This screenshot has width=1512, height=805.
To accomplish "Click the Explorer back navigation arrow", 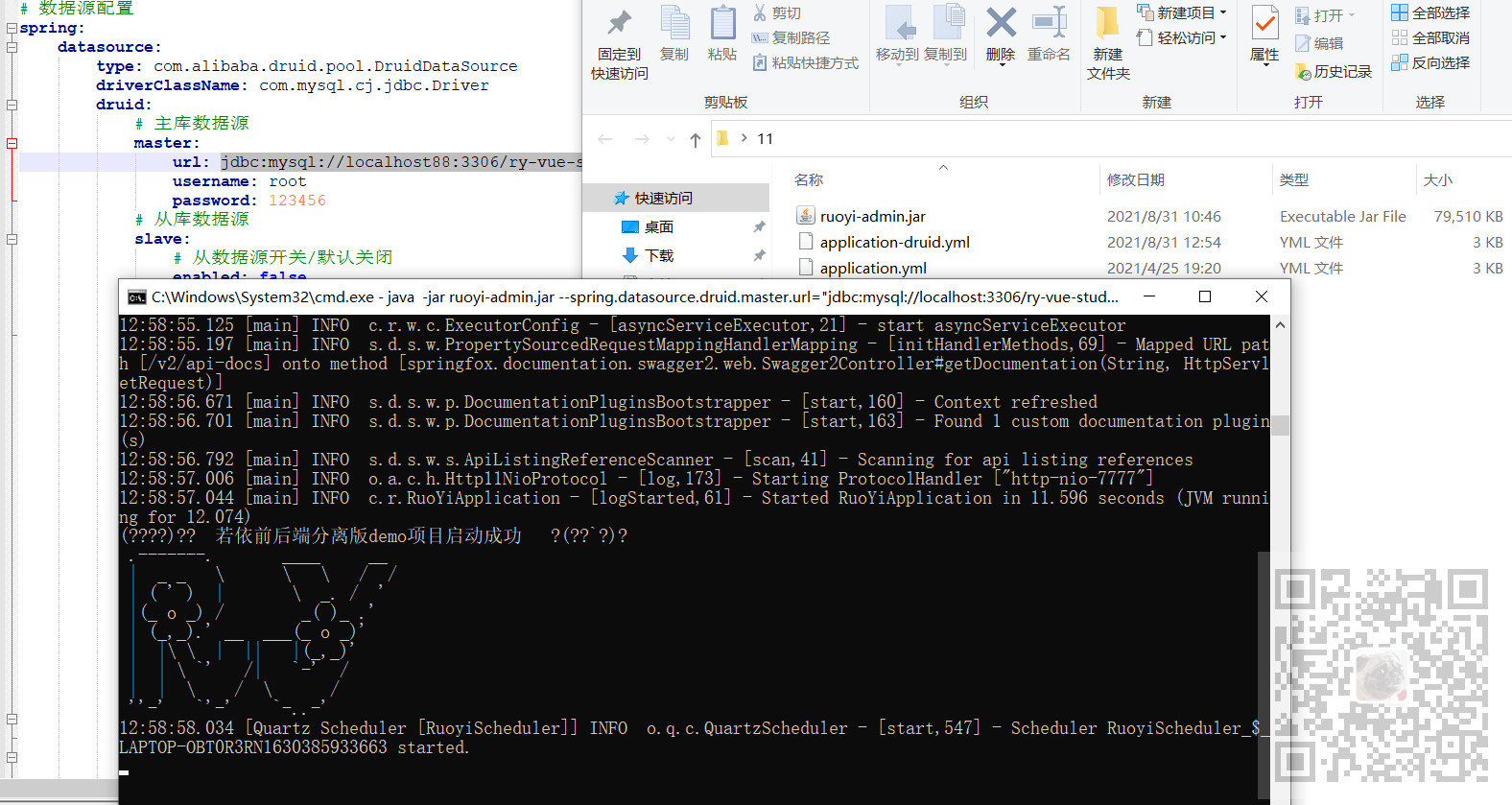I will tap(605, 139).
